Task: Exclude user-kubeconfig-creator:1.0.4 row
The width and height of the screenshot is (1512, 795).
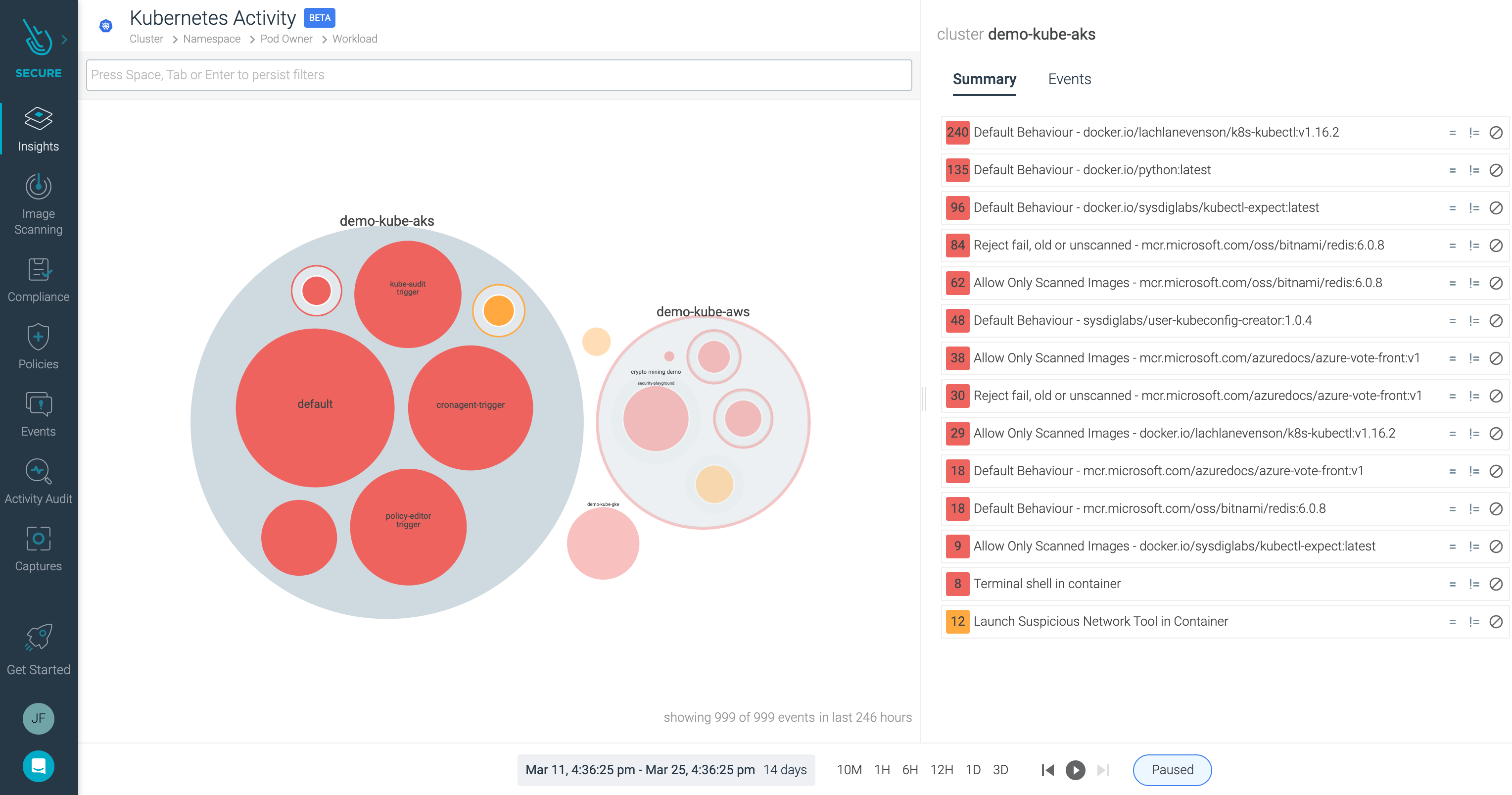Action: 1496,321
